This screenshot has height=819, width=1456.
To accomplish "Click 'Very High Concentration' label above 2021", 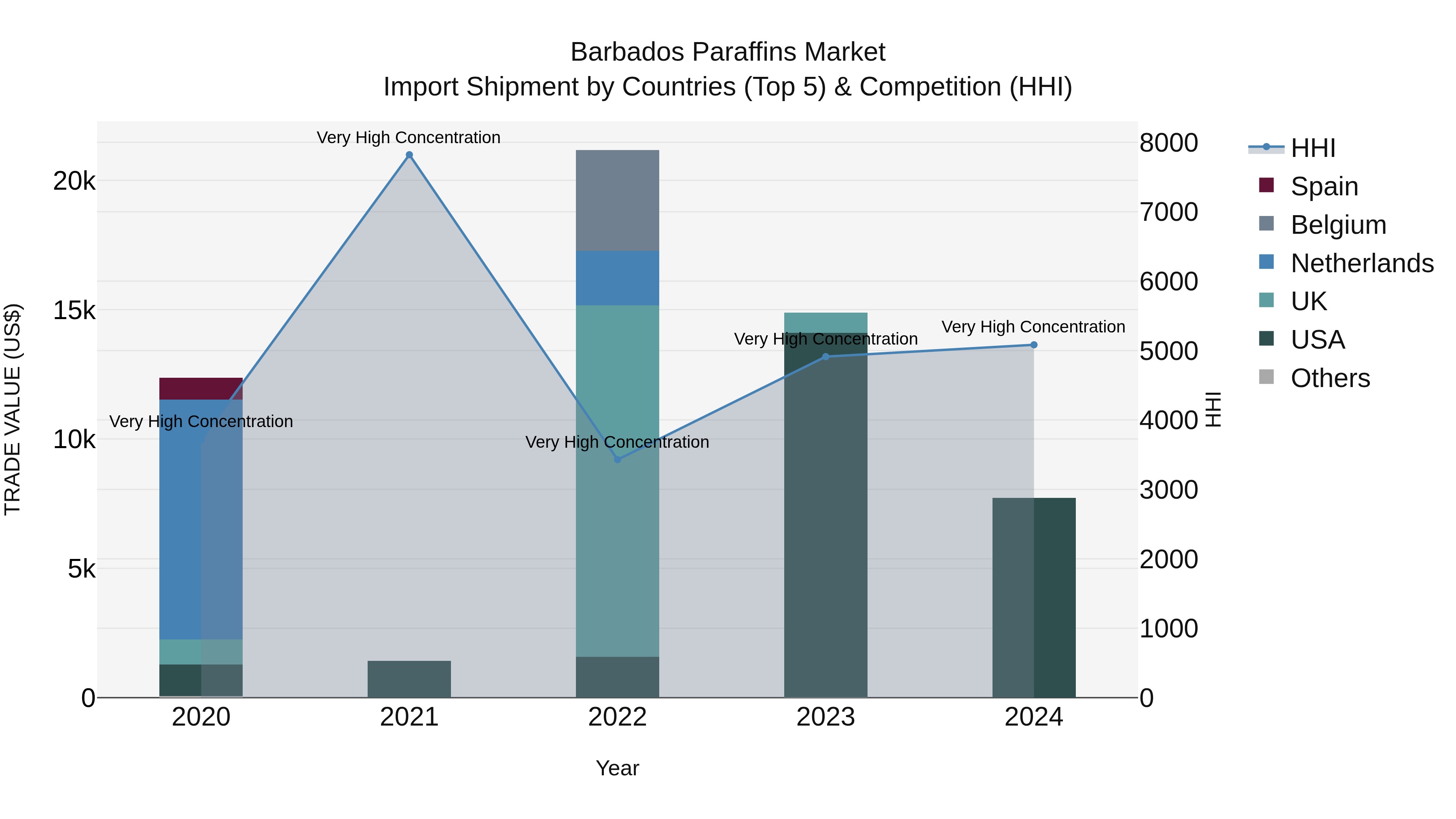I will pyautogui.click(x=408, y=138).
